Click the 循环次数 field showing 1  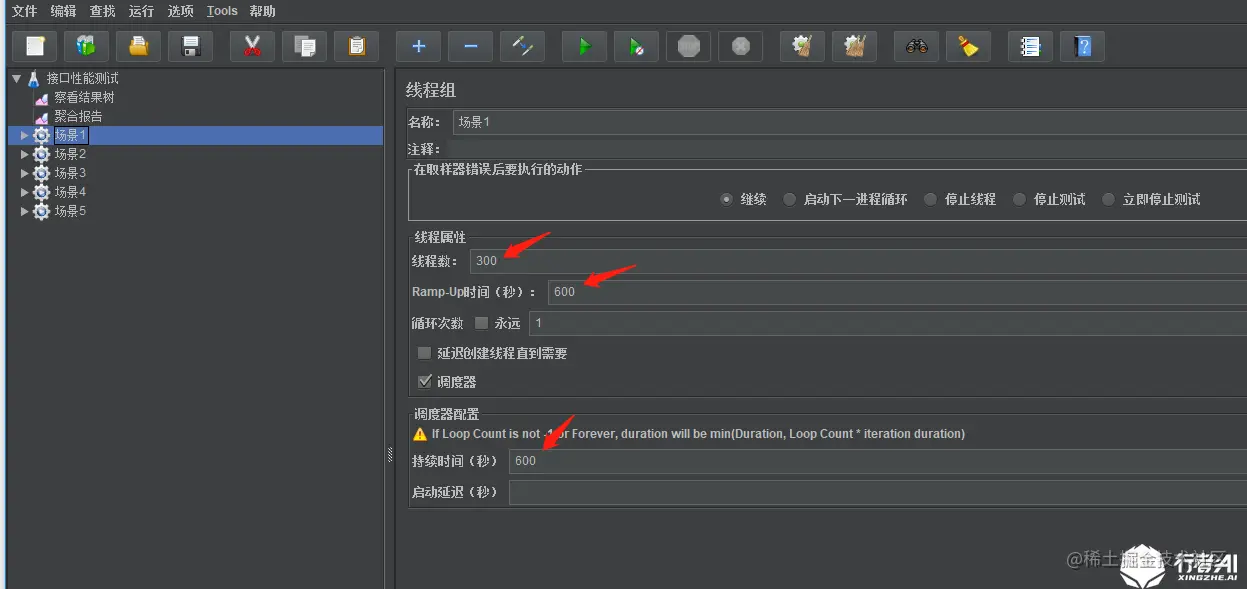[x=888, y=323]
